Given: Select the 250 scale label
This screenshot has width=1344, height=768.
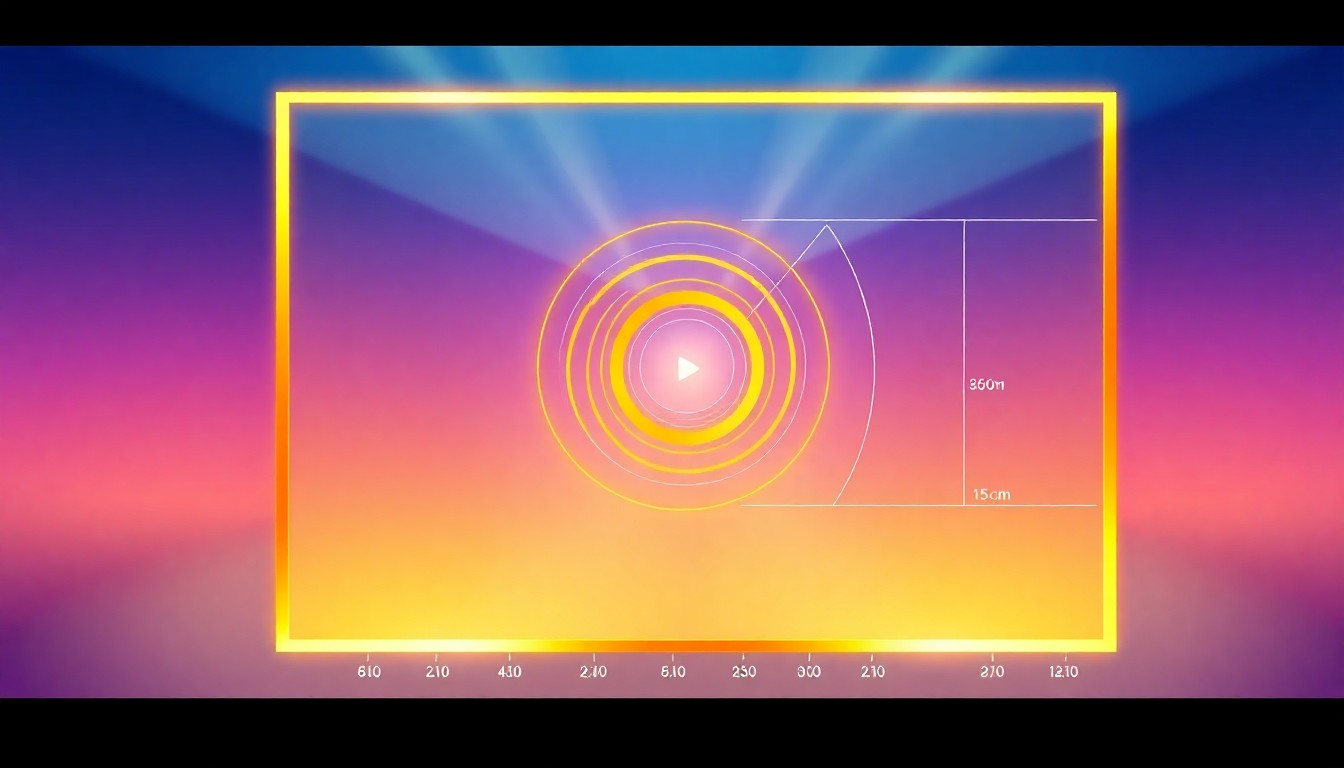Looking at the screenshot, I should [x=744, y=672].
